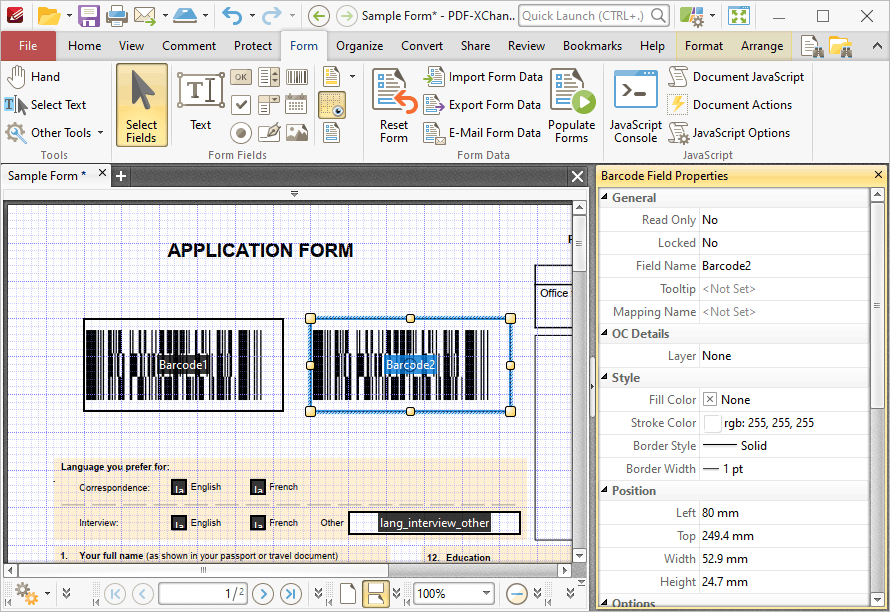The height and width of the screenshot is (612, 890).
Task: Click the Quick Launch search field
Action: click(594, 16)
